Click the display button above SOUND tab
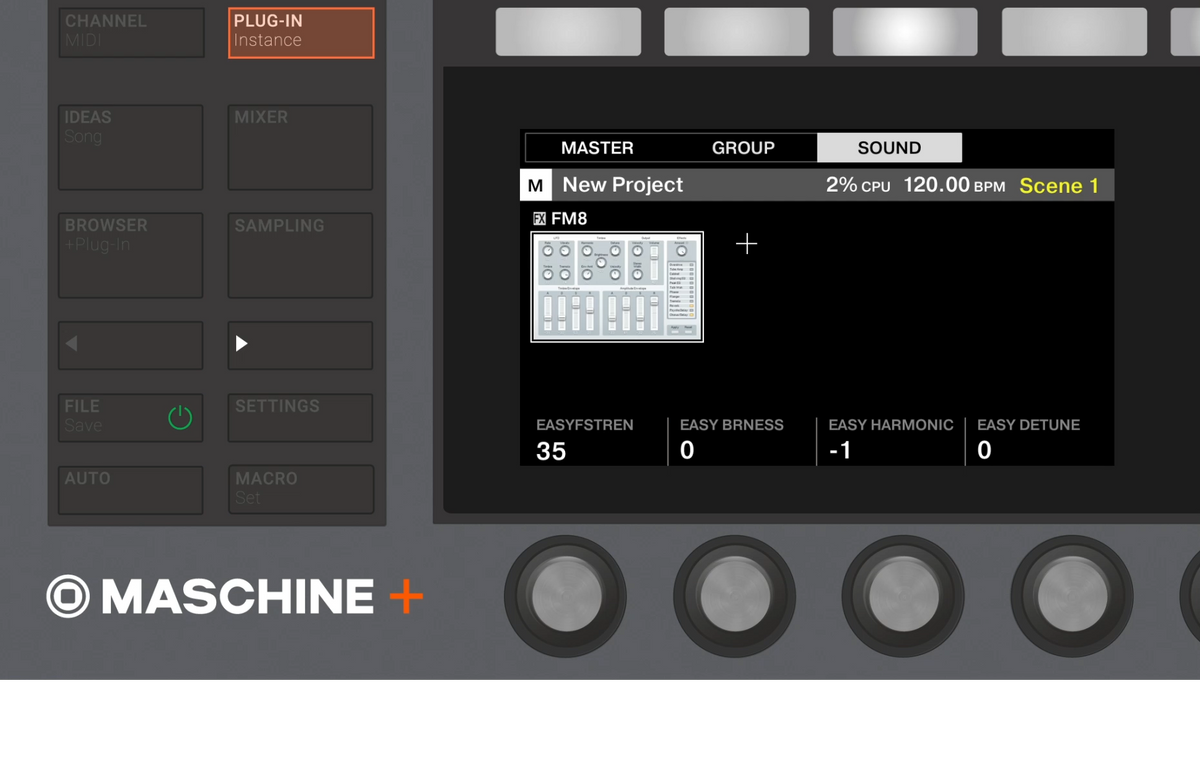The height and width of the screenshot is (774, 1200). pyautogui.click(x=905, y=32)
